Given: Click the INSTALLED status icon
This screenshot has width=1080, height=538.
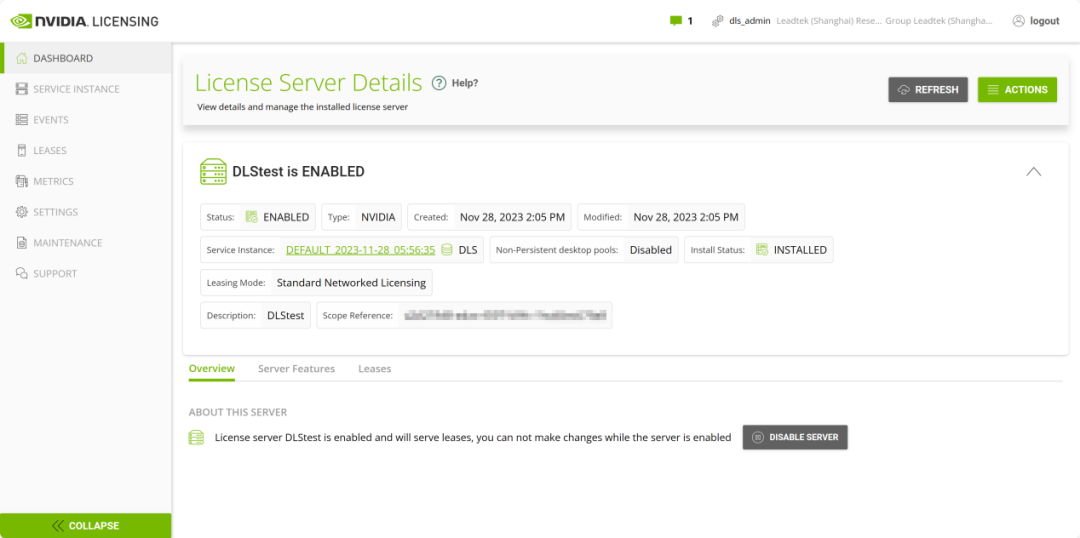Looking at the screenshot, I should 762,249.
